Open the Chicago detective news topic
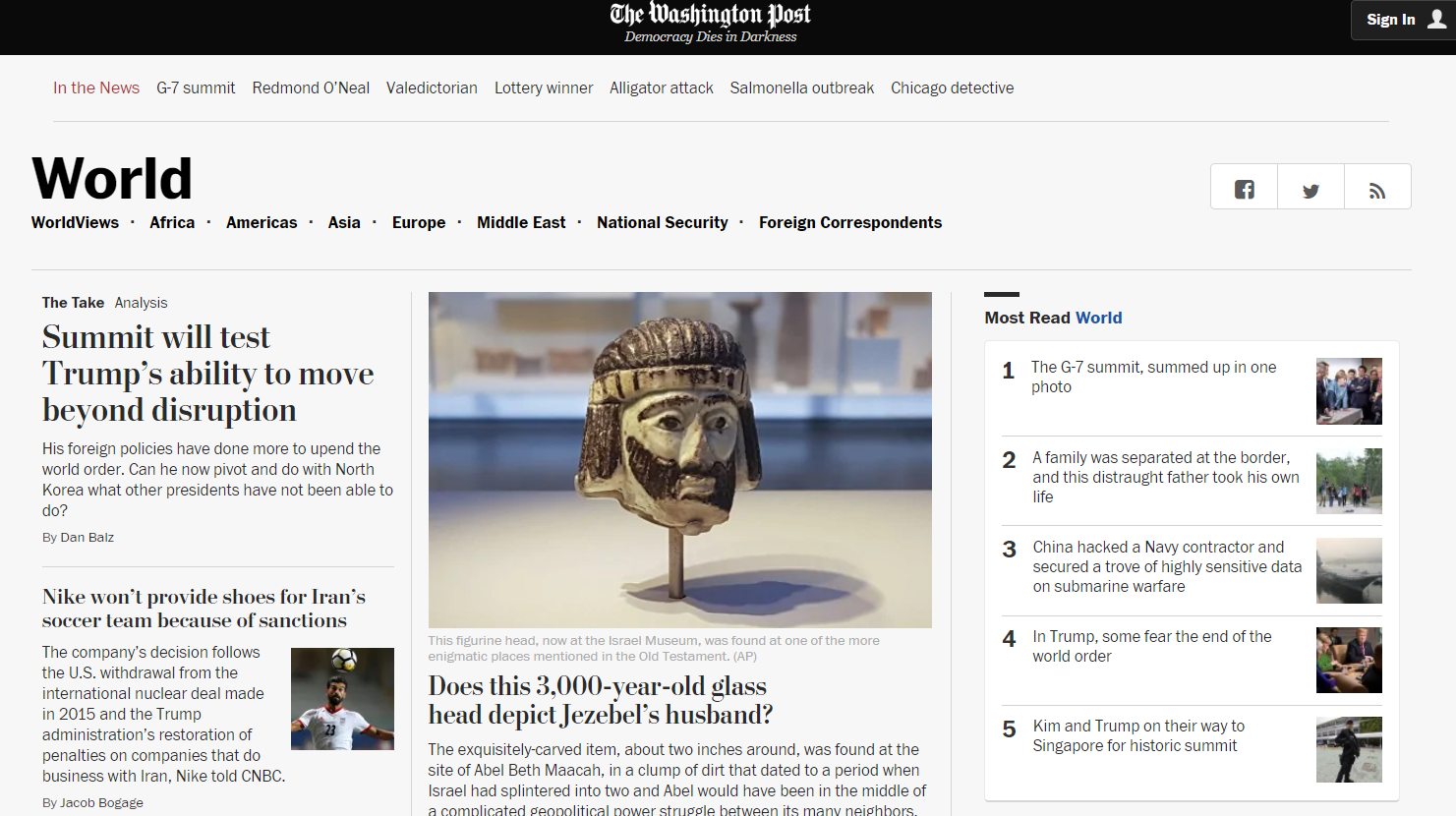This screenshot has width=1456, height=816. (953, 87)
